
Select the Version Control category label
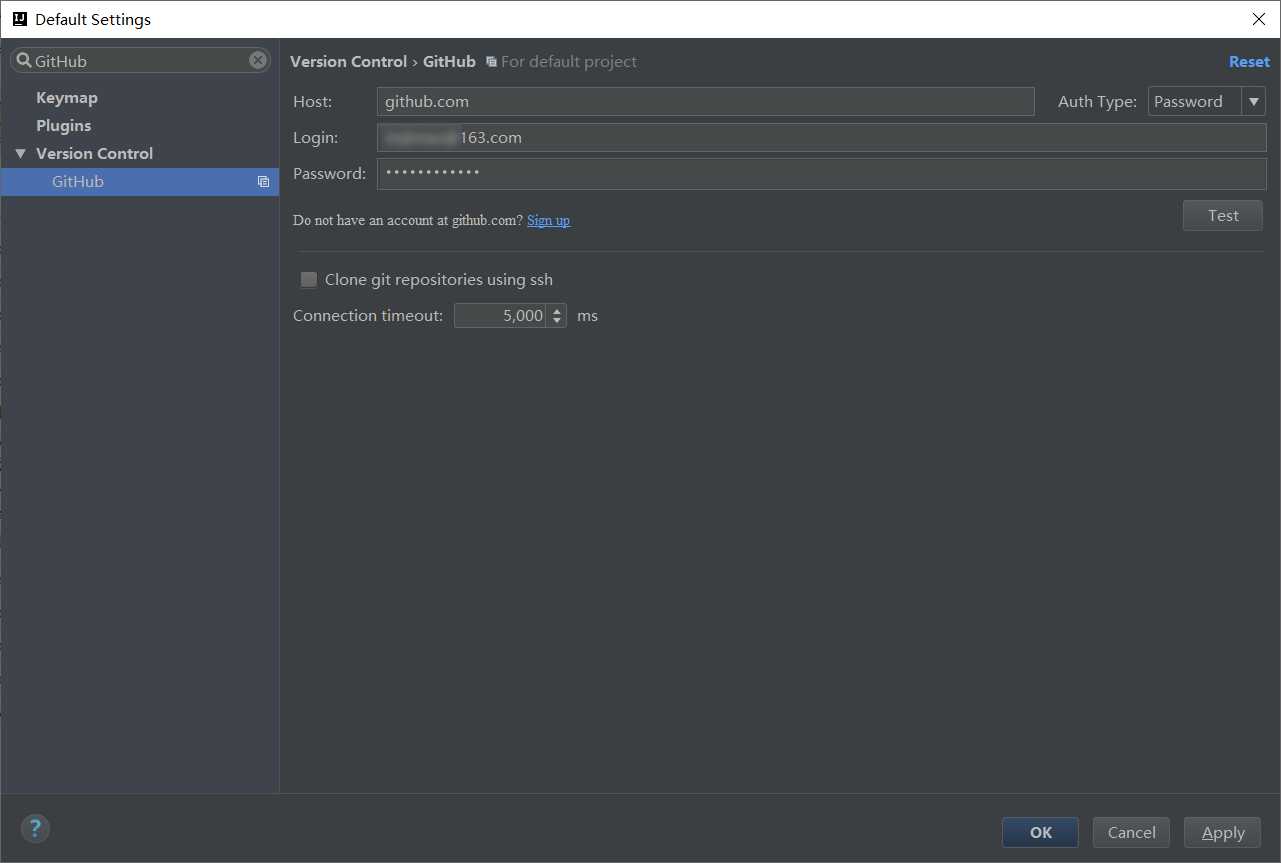pos(94,154)
